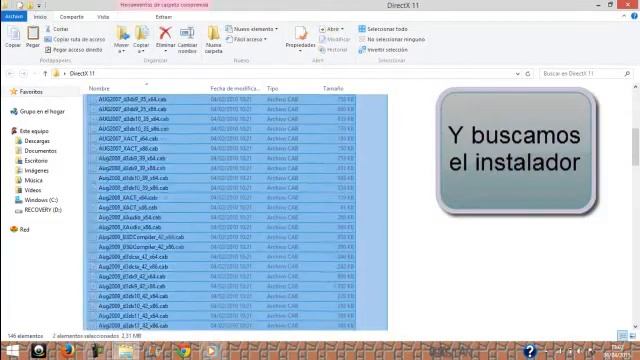Click the Pegar clipboard icon
Viewport: 640px width, 360px height.
33,33
